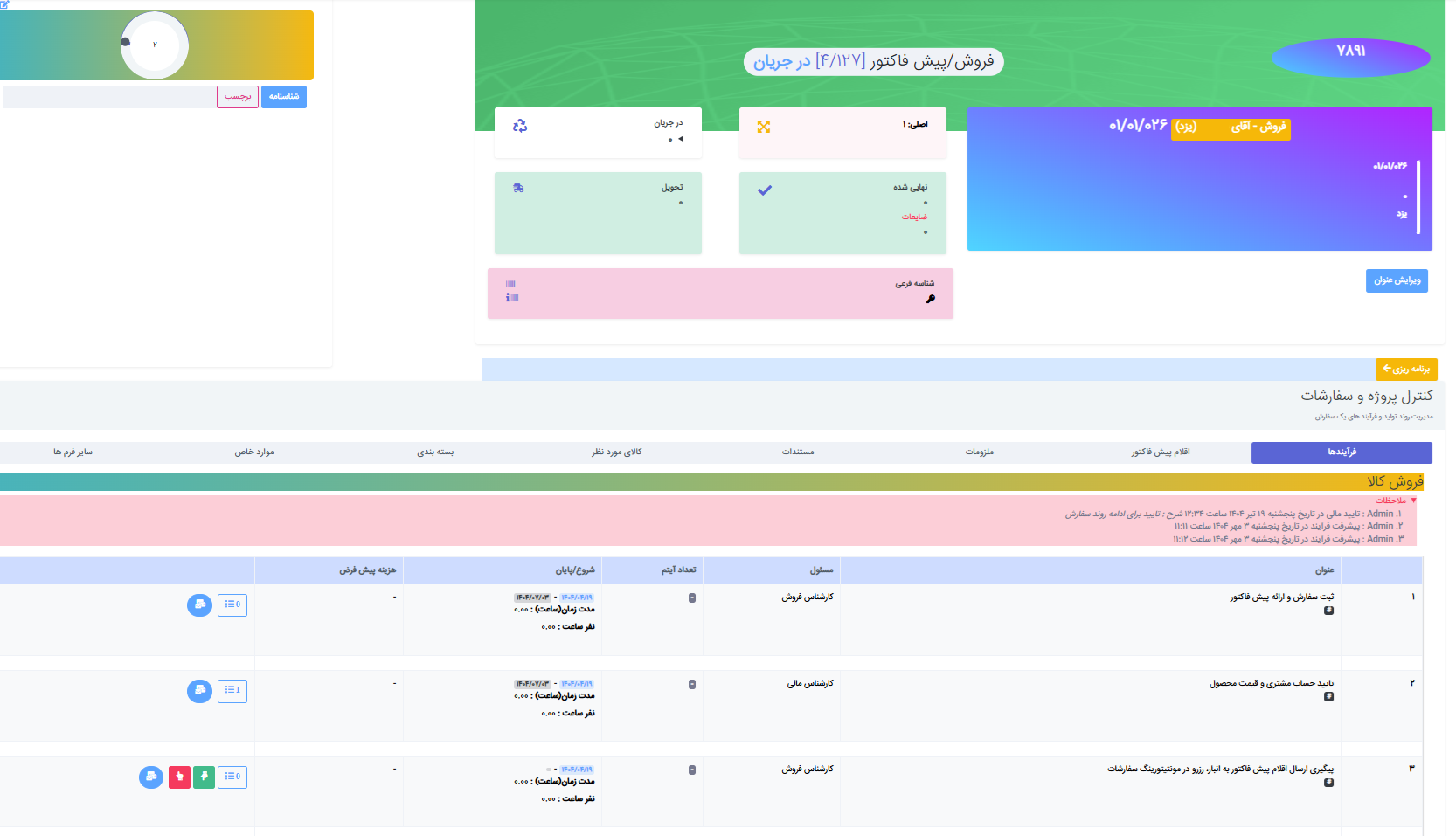Click the yellow expand arrows icon in اصلی card

tap(764, 127)
